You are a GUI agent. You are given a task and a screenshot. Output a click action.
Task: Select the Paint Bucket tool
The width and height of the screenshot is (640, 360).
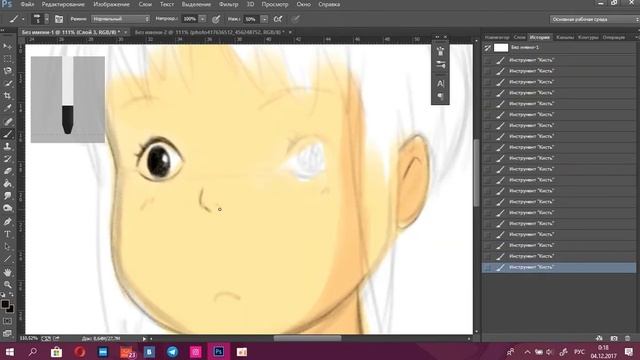point(7,184)
